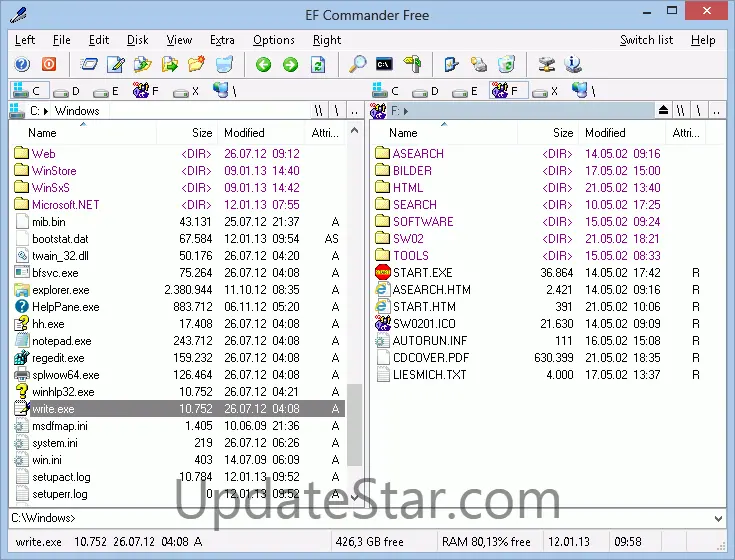Click the View file toolbar icon
735x560 pixels.
pos(89,64)
